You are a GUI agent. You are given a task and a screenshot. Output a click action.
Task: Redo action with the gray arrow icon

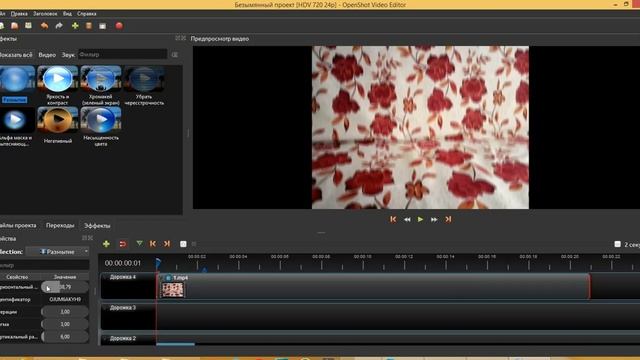pyautogui.click(x=59, y=26)
